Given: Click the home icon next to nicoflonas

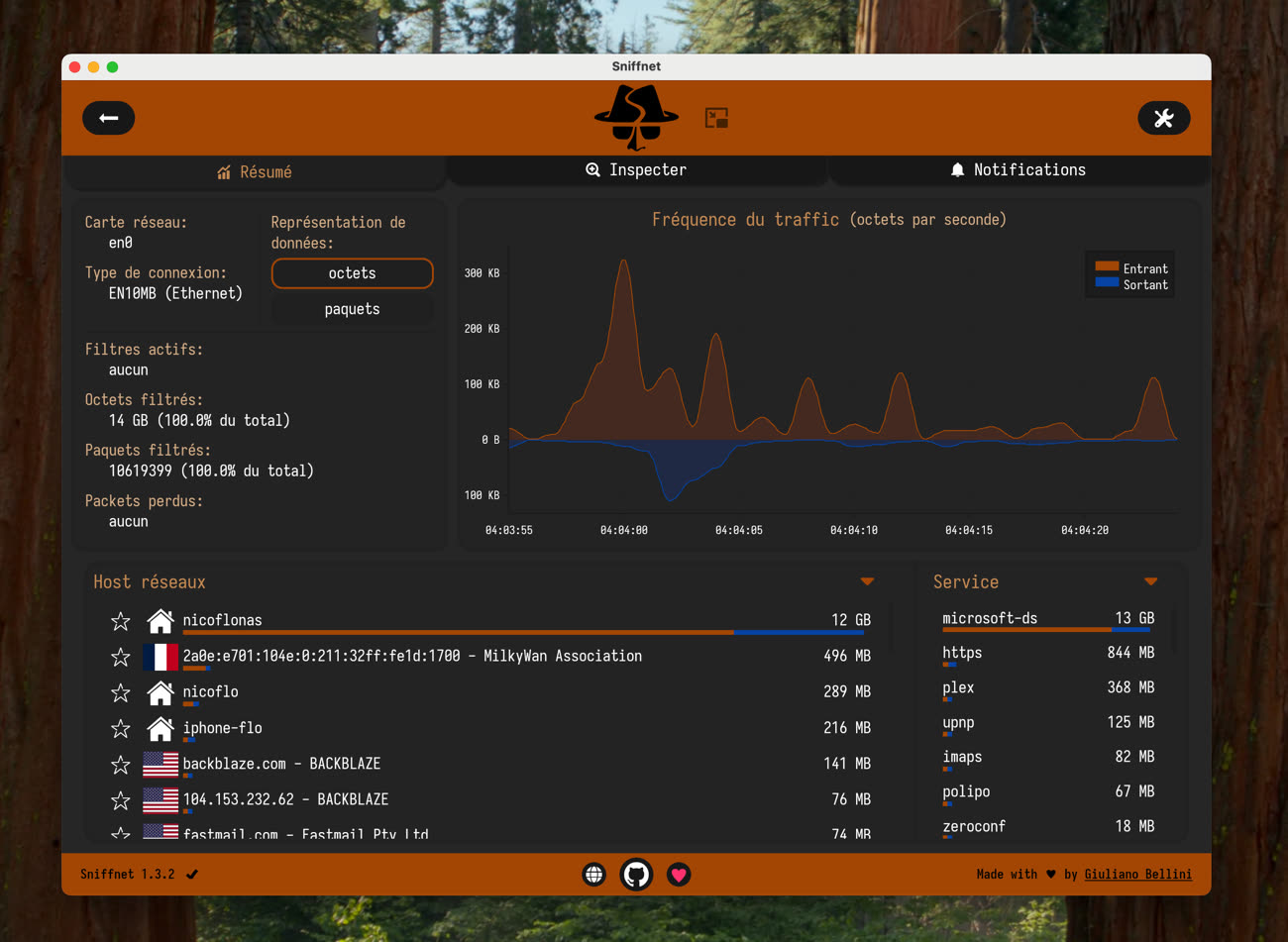Looking at the screenshot, I should coord(160,620).
